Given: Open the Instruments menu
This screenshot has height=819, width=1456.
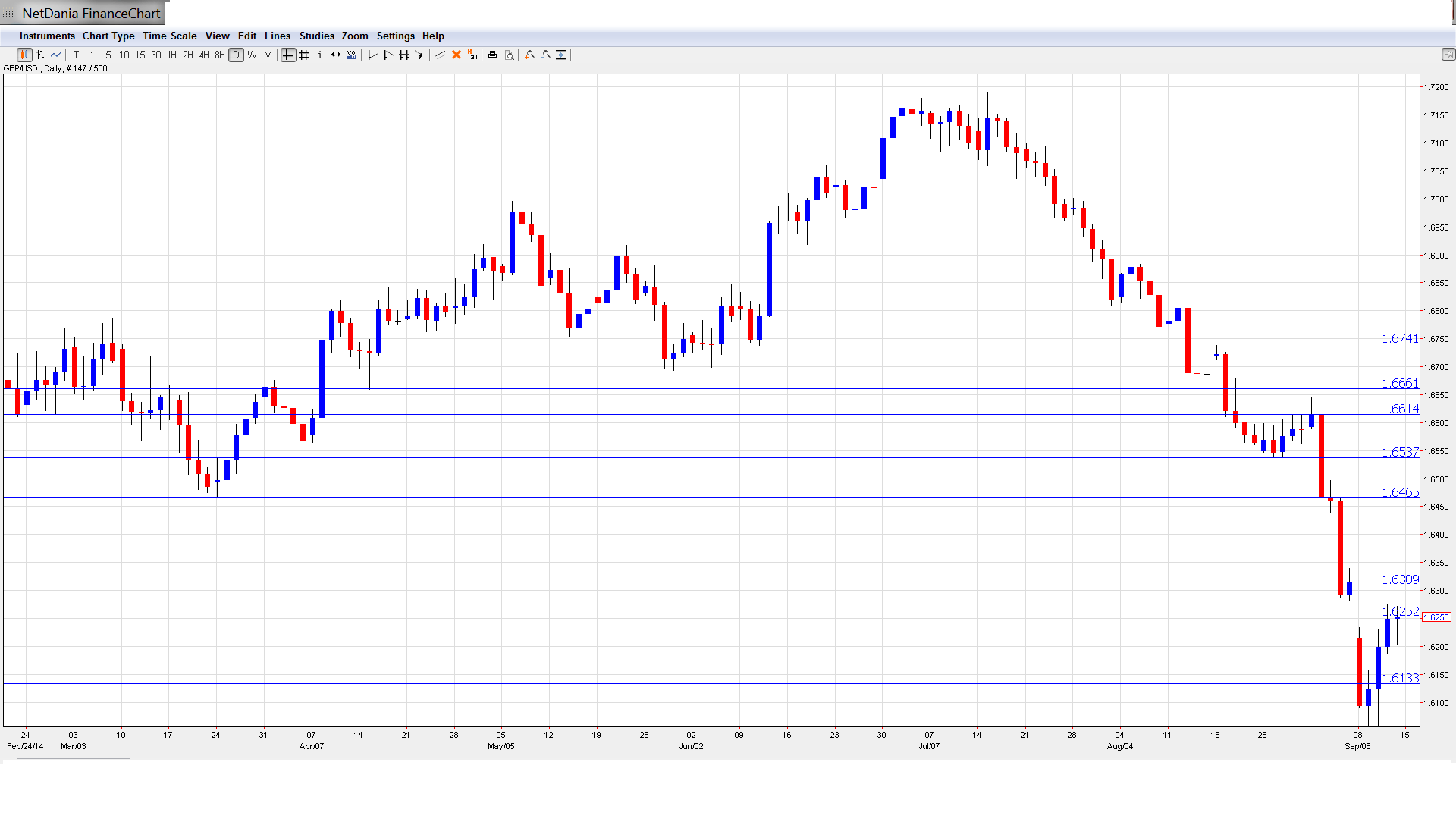Looking at the screenshot, I should click(x=47, y=36).
